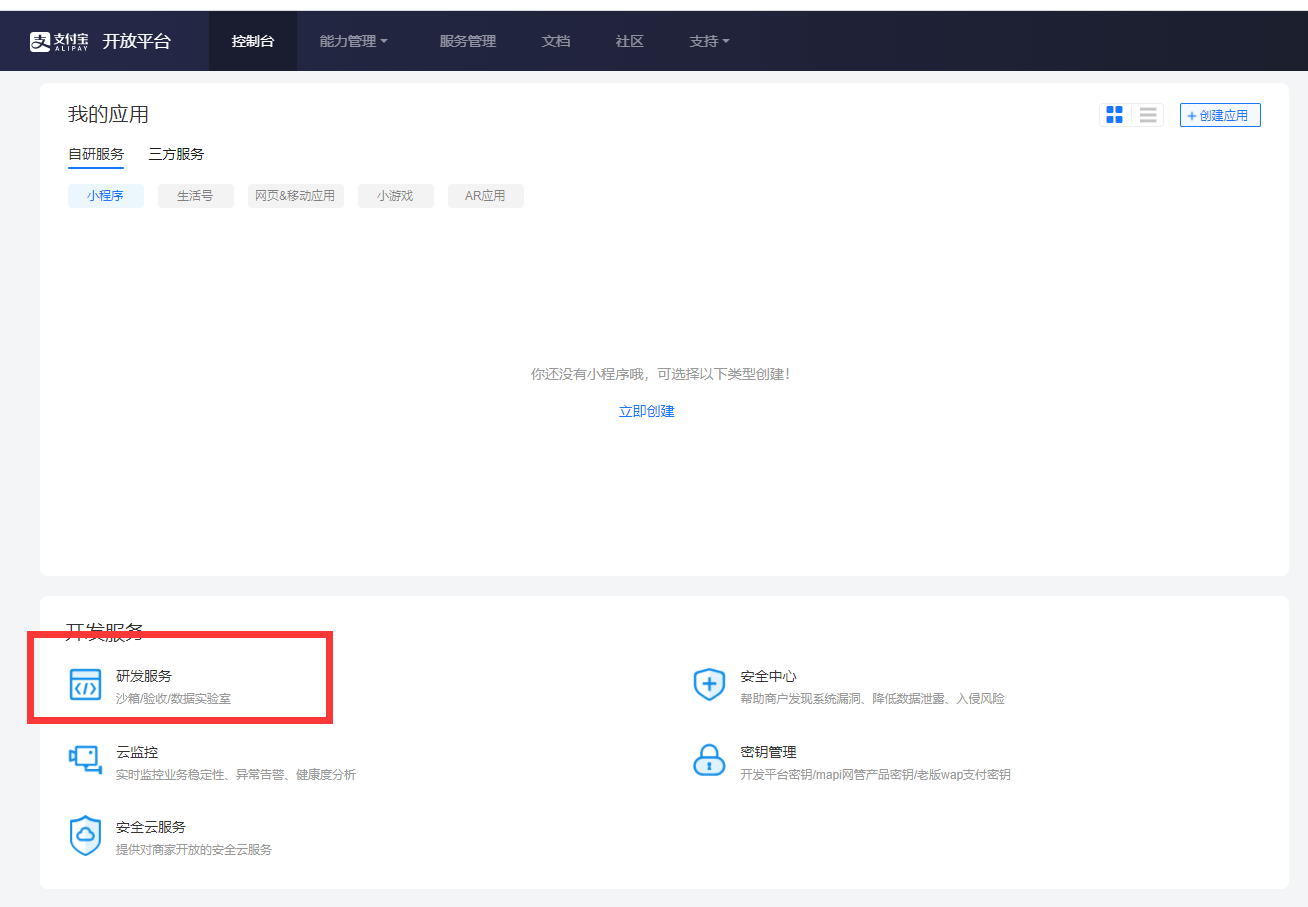The height and width of the screenshot is (907, 1308).
Task: Open the 控制台 nav tab
Action: [x=253, y=41]
